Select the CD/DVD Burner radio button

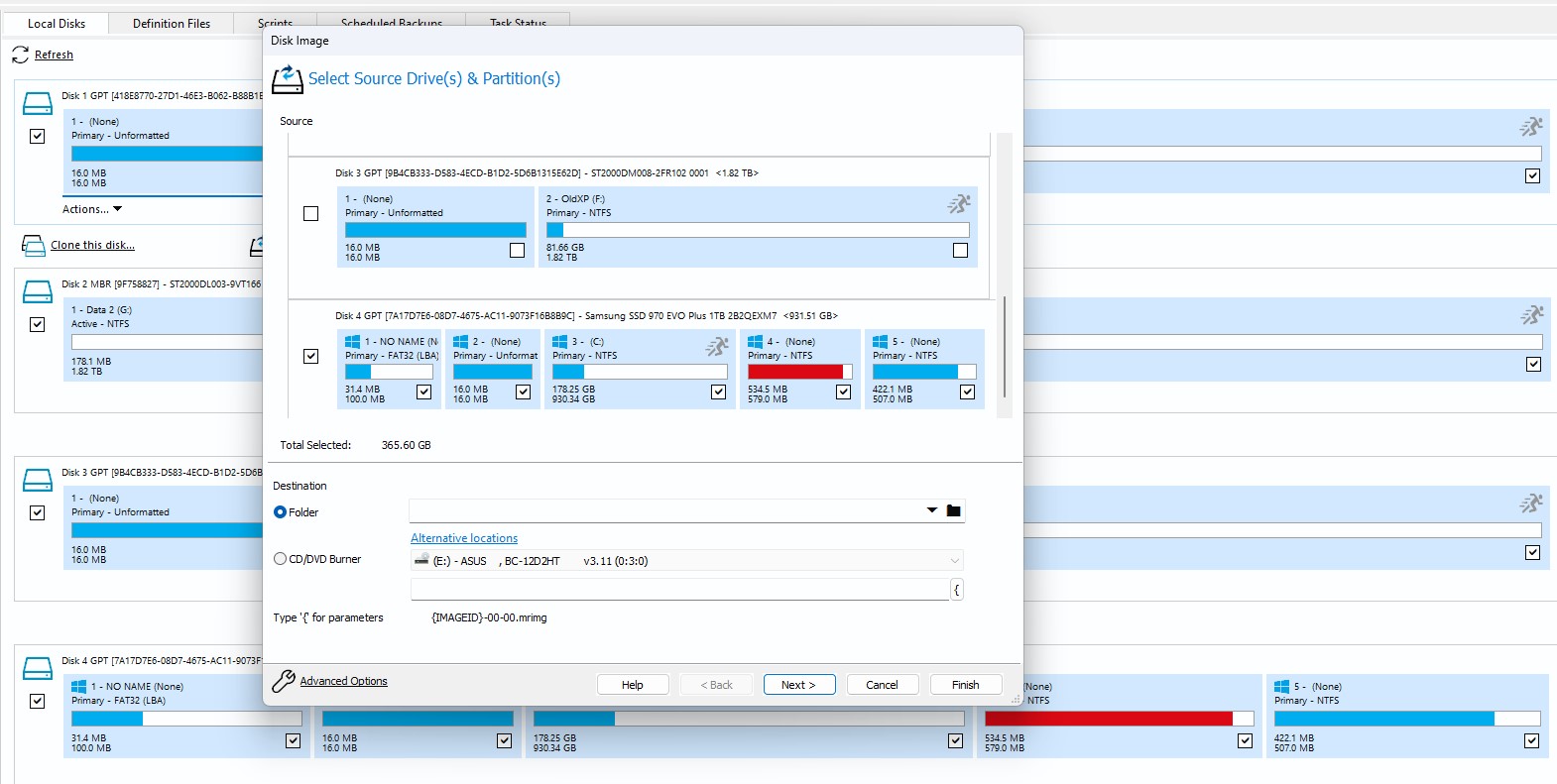coord(281,559)
